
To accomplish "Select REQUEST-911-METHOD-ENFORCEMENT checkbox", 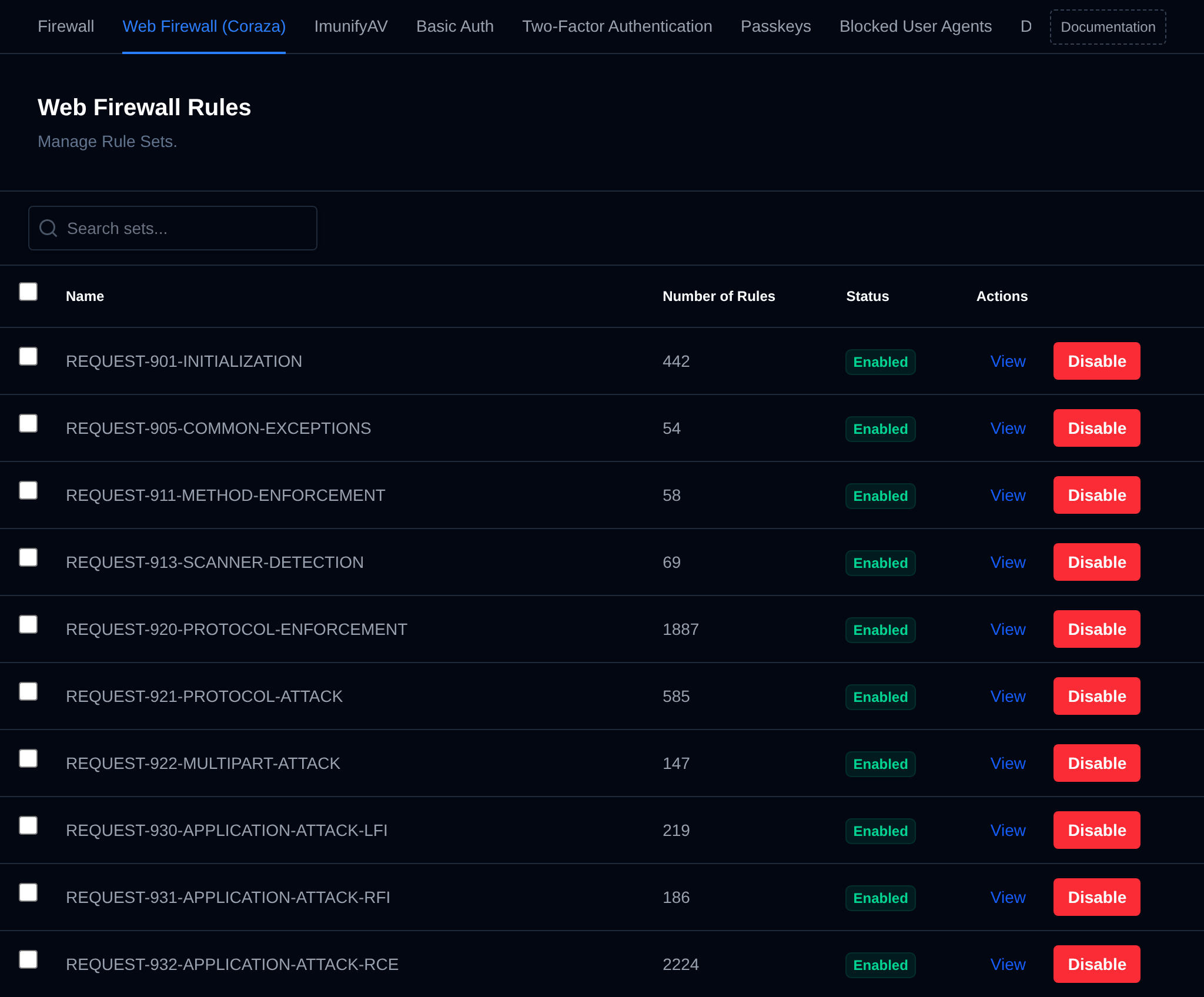I will tap(28, 490).
